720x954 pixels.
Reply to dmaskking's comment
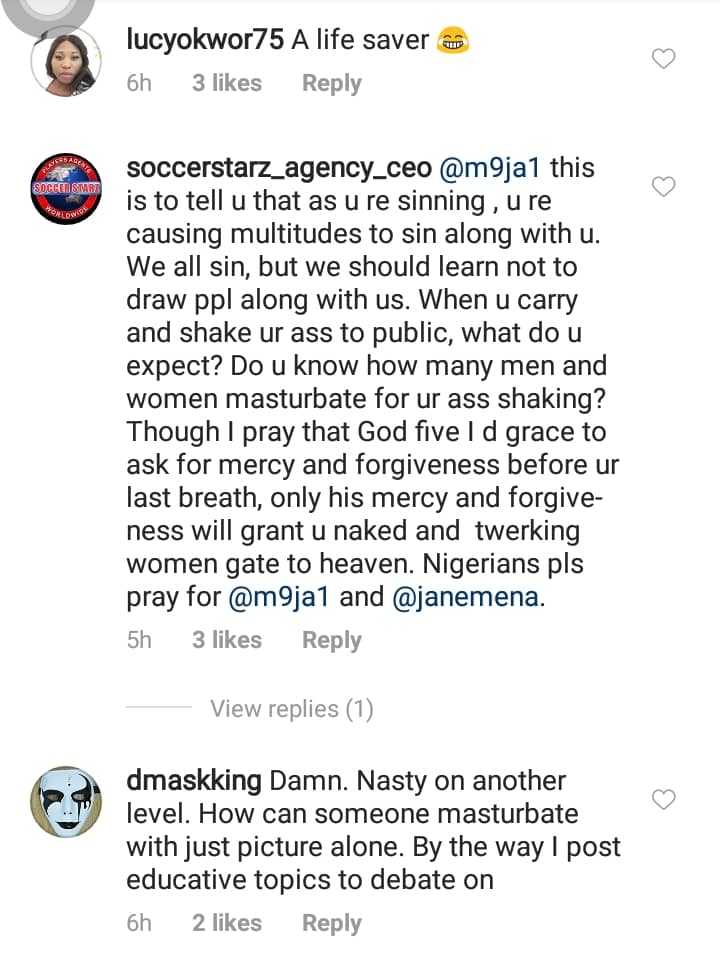[x=331, y=923]
